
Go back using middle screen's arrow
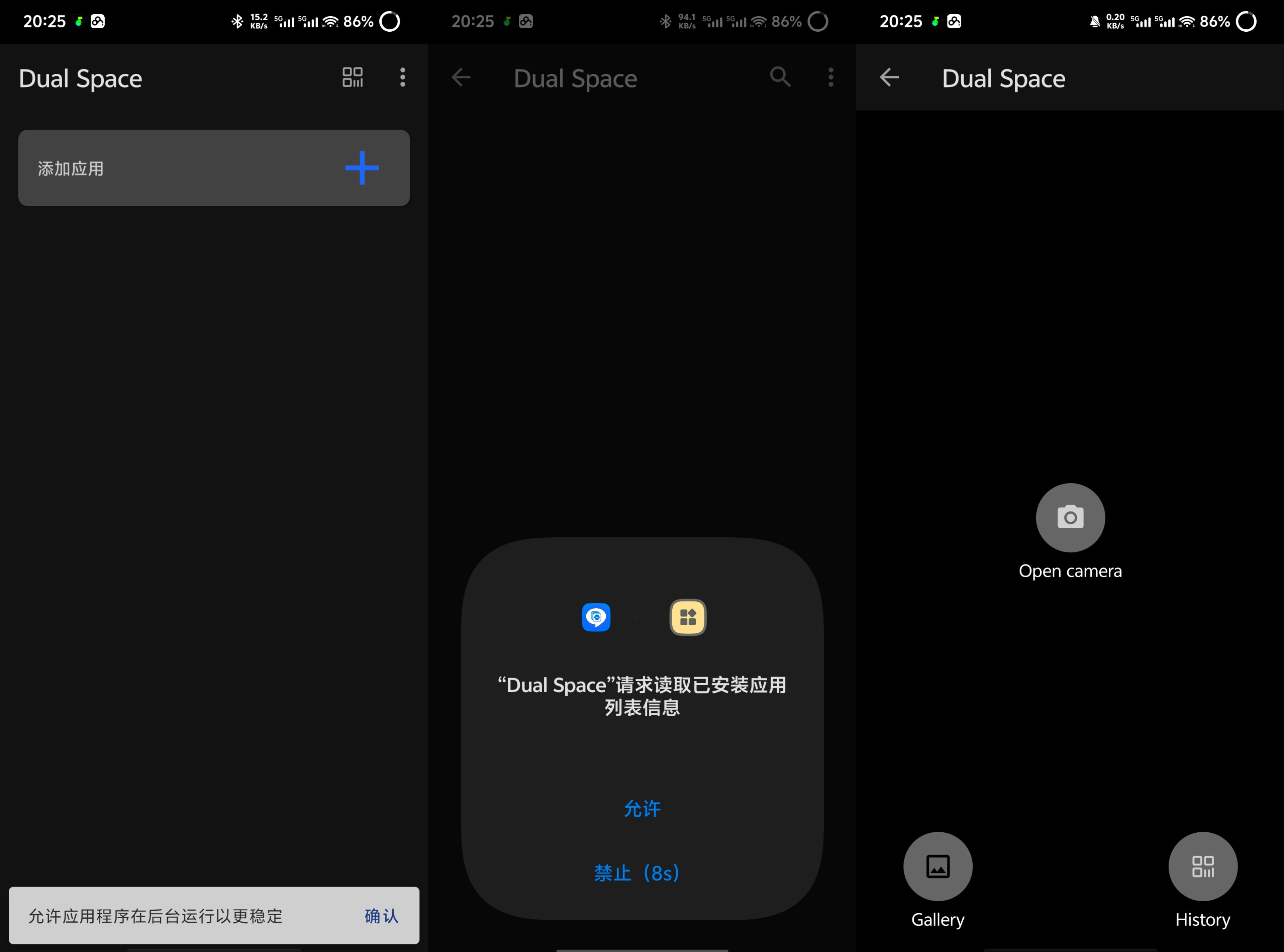pos(461,77)
